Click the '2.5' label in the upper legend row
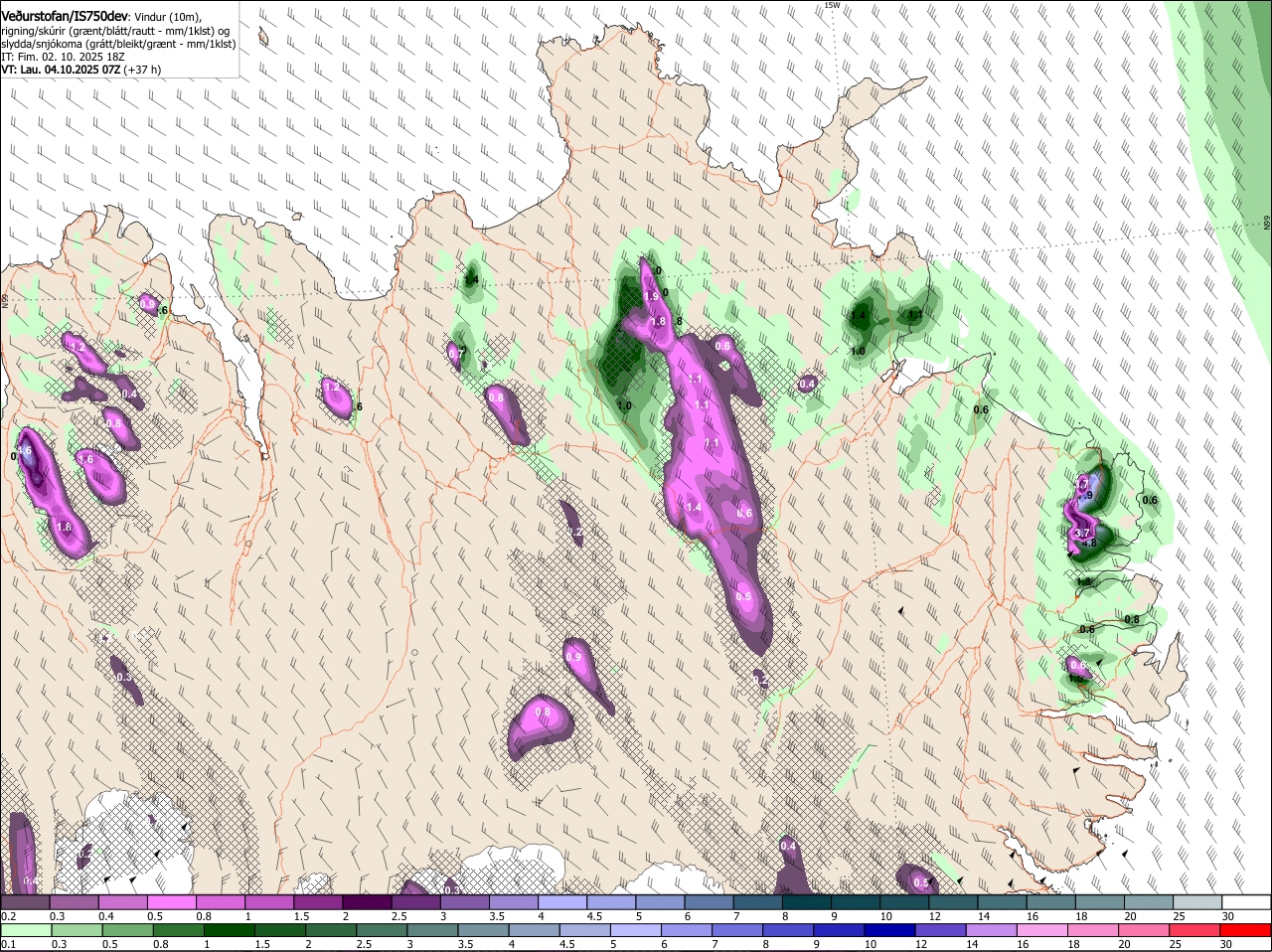The height and width of the screenshot is (952, 1272). pos(399,916)
